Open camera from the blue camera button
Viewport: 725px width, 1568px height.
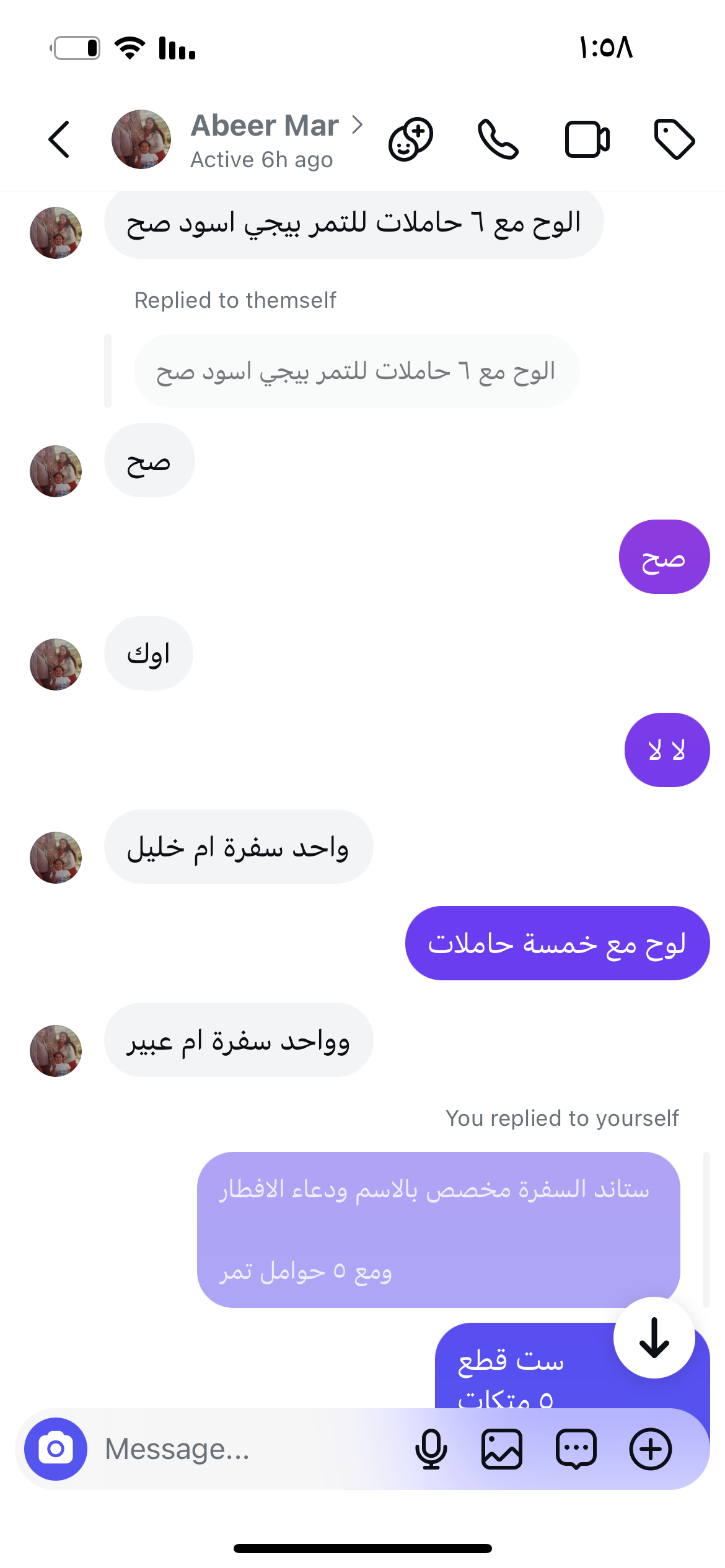(x=56, y=1449)
